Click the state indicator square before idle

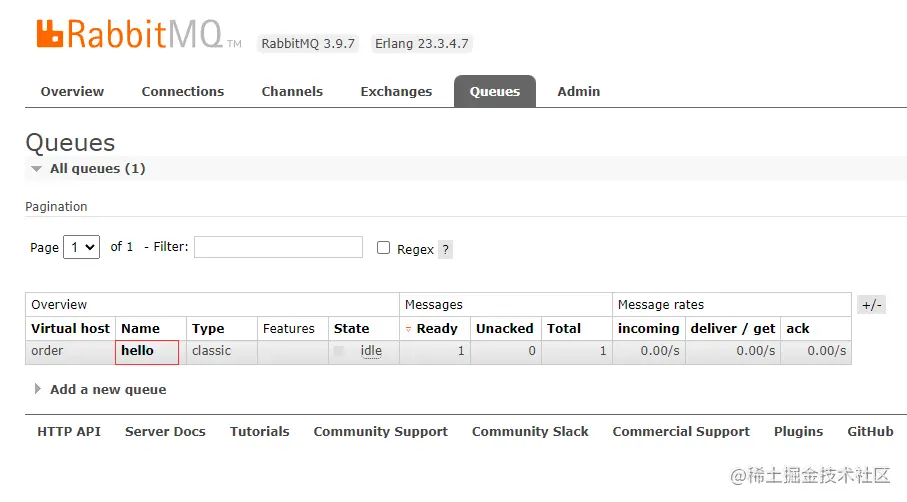pyautogui.click(x=339, y=351)
